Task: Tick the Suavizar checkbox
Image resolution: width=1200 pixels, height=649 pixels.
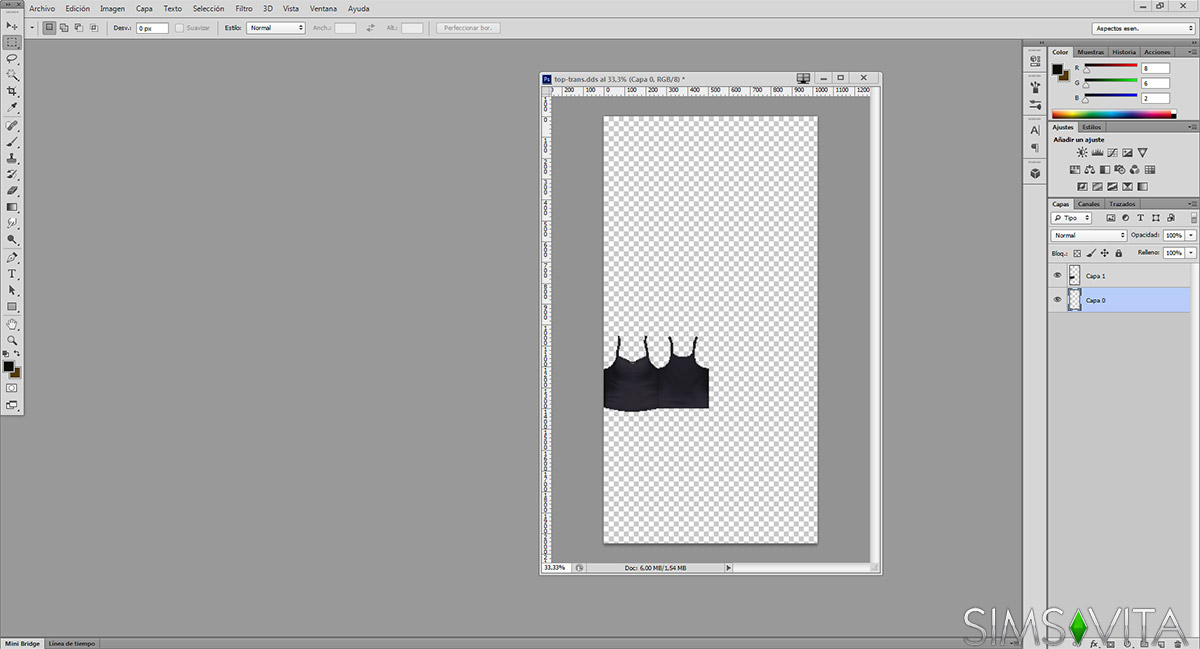Action: 180,28
